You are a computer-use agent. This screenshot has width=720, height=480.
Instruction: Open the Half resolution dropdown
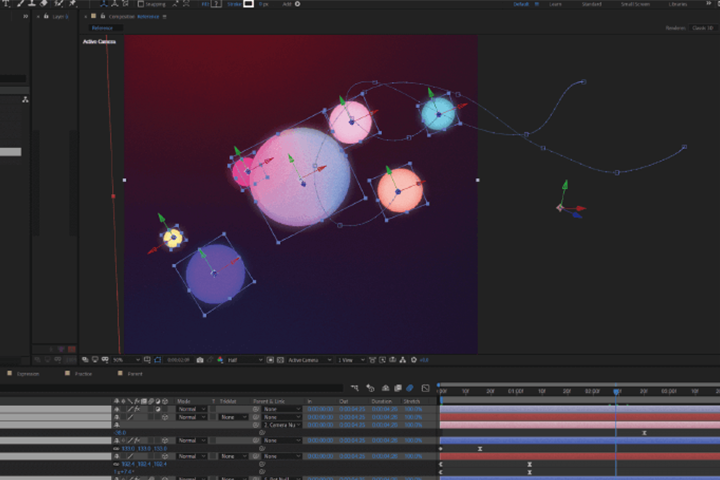pyautogui.click(x=245, y=360)
